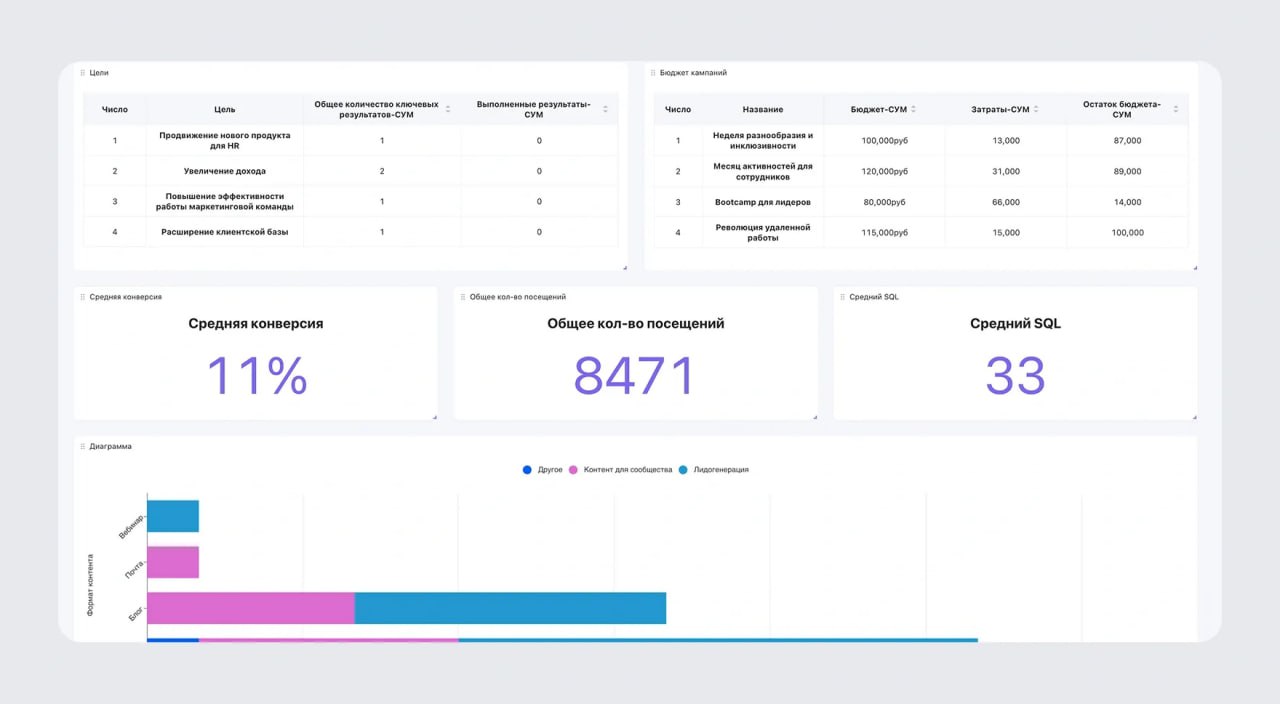Screen dimensions: 1280x704
Task: Click the pink bar for "Блог" in the chart
Action: (250, 608)
